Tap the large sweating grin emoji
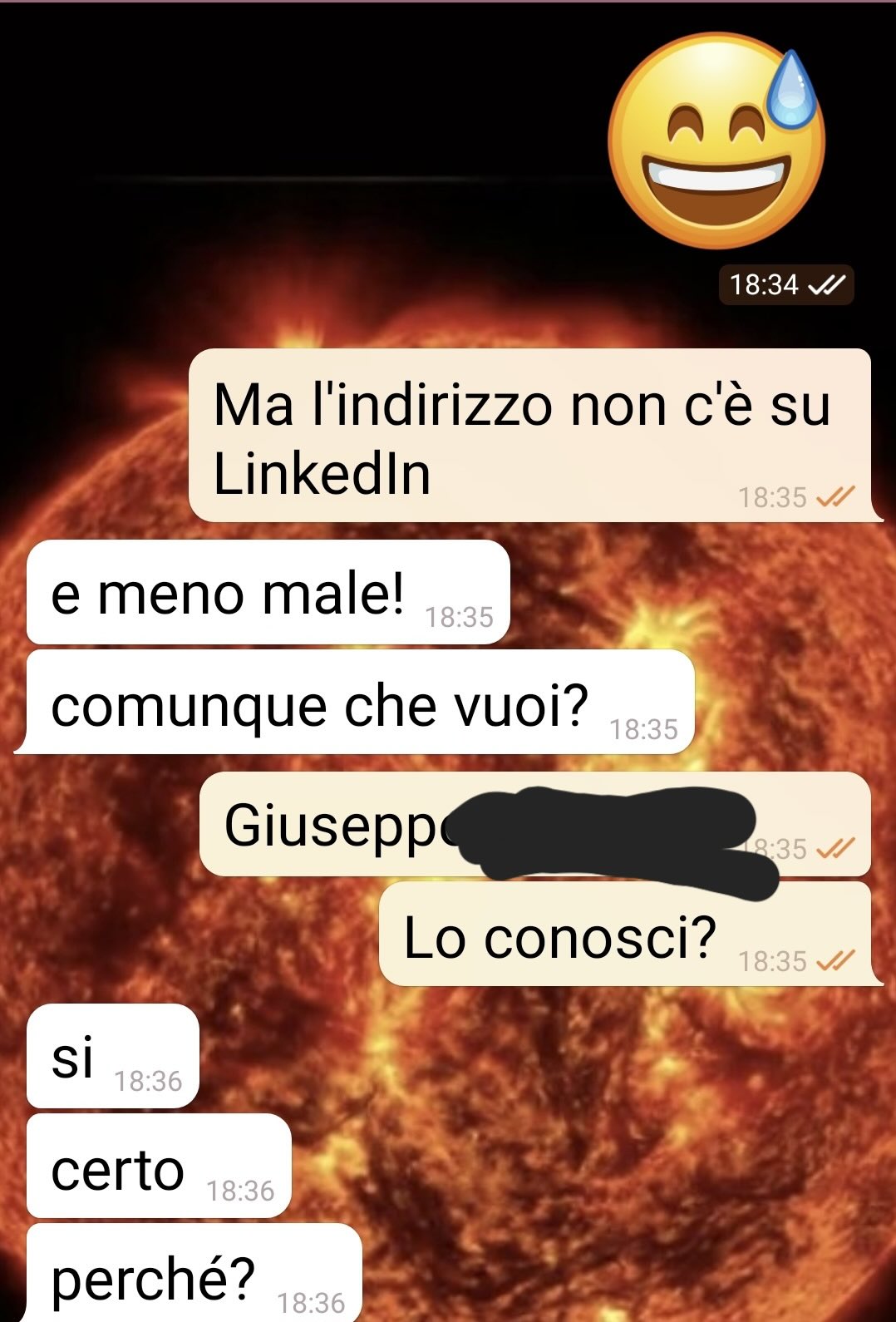The image size is (896, 1322). click(716, 141)
